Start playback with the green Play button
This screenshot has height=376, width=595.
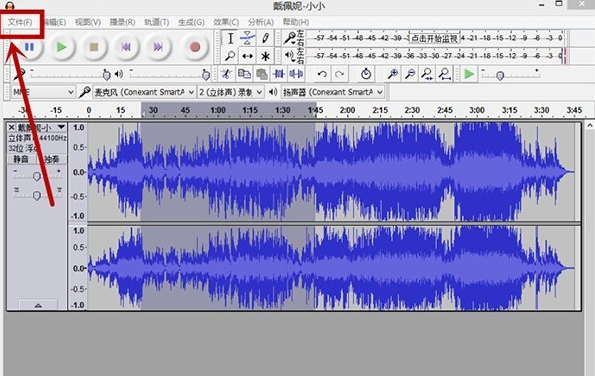(61, 47)
